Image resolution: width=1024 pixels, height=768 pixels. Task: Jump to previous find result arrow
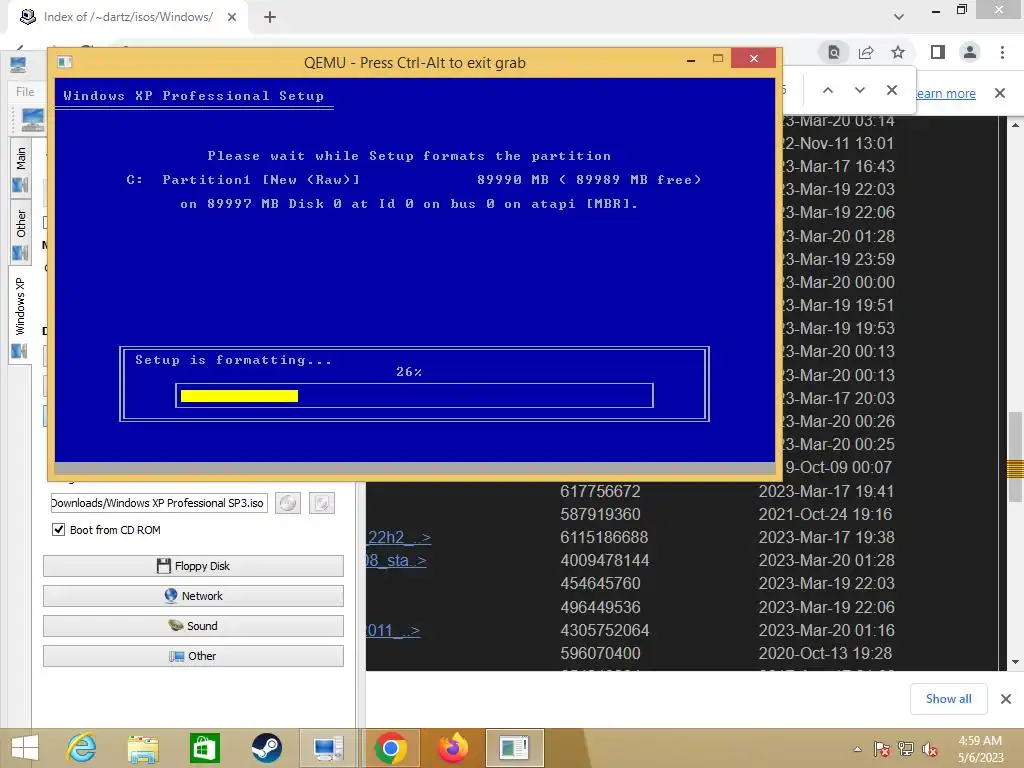pos(827,90)
